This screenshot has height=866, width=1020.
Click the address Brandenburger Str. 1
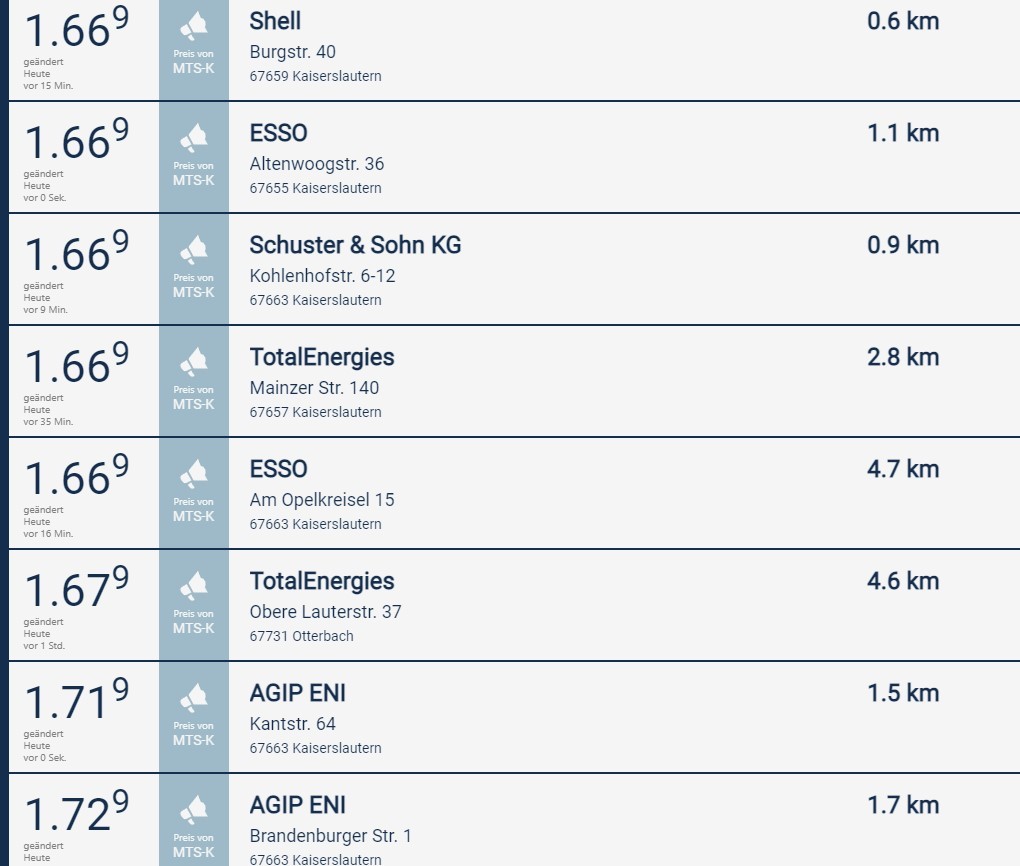coord(330,835)
